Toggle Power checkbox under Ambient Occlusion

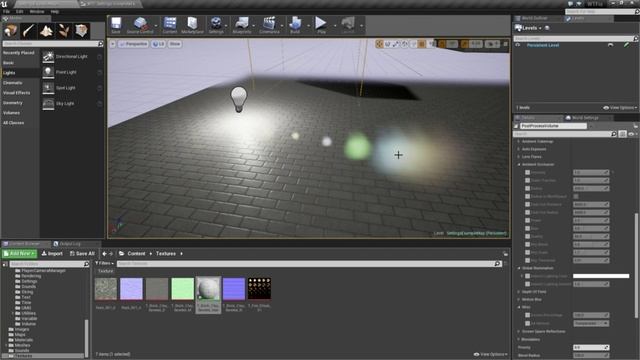point(527,220)
